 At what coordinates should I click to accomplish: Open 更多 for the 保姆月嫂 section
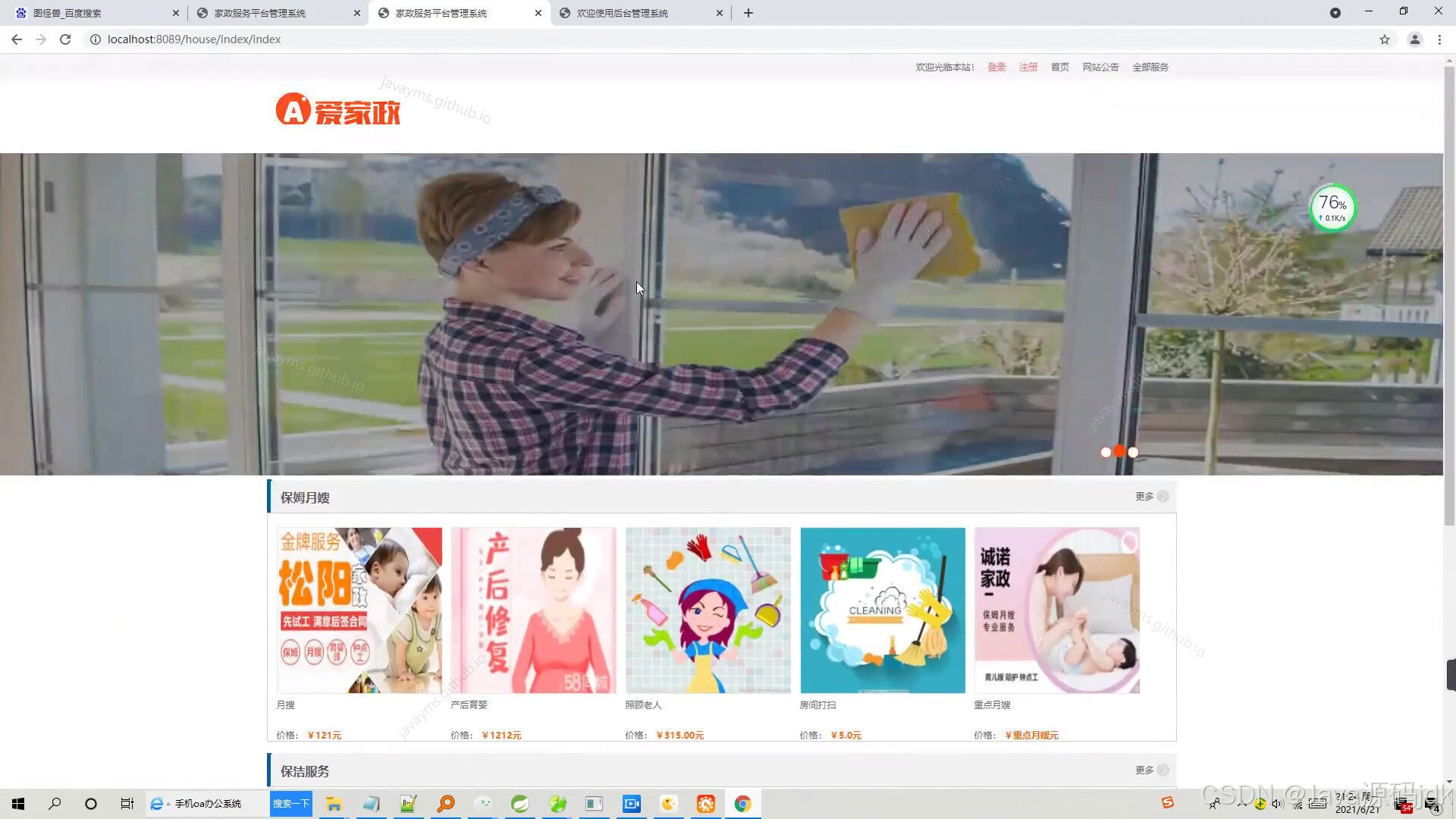pos(1146,497)
